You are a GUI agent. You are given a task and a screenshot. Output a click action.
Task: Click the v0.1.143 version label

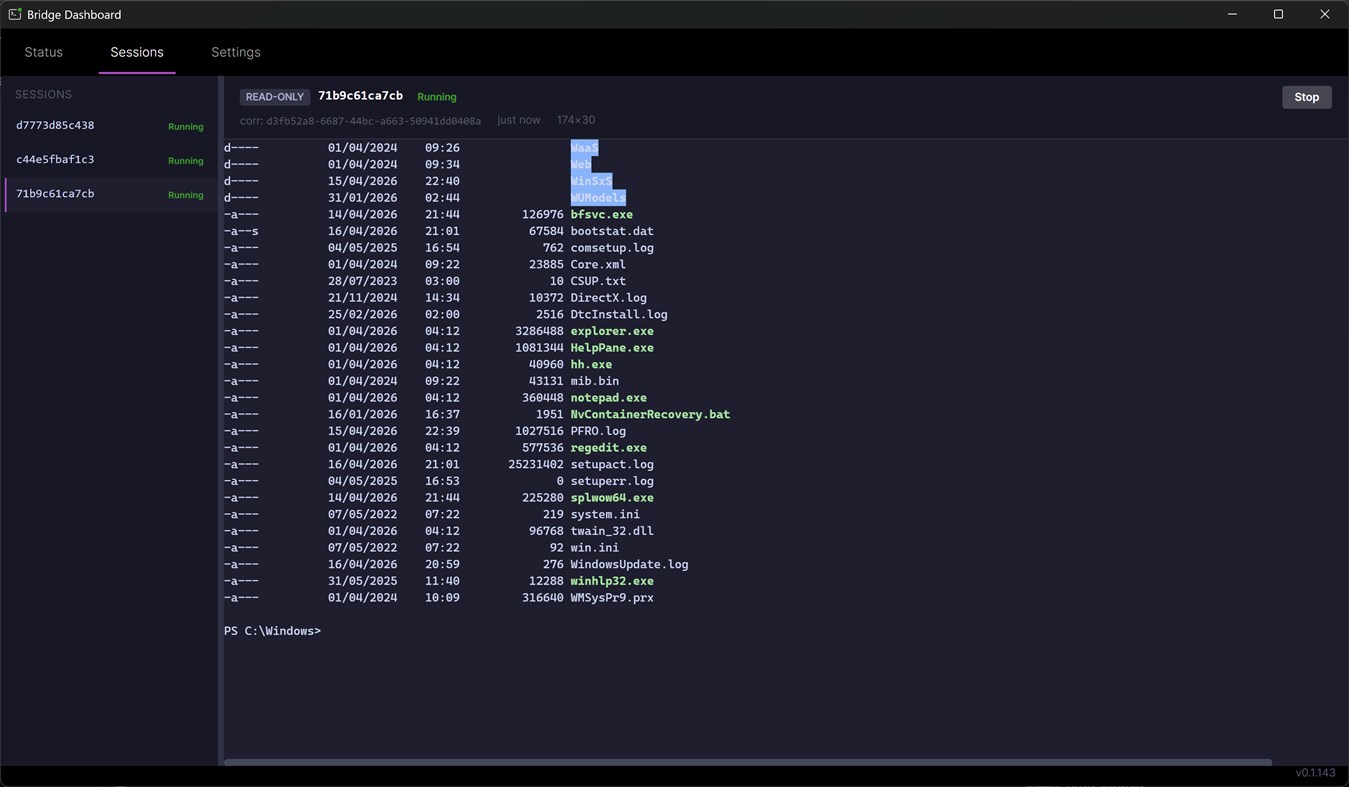click(1315, 773)
